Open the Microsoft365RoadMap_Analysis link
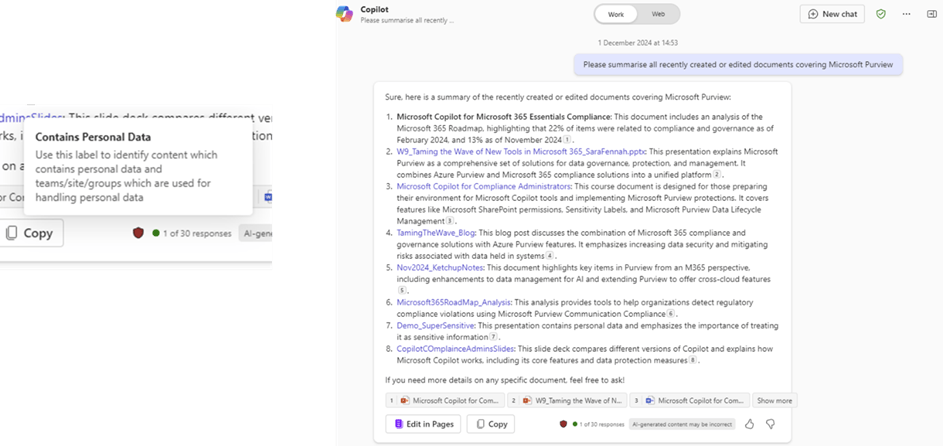Image resolution: width=943 pixels, height=446 pixels. point(456,301)
